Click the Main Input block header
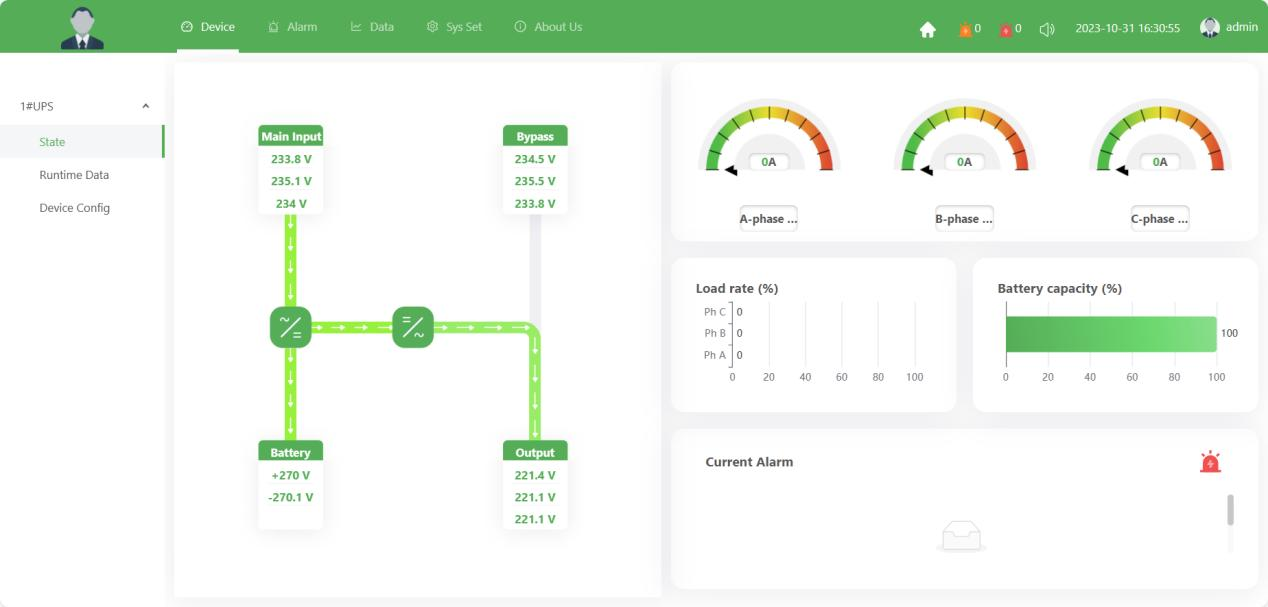1268x607 pixels. (x=291, y=136)
